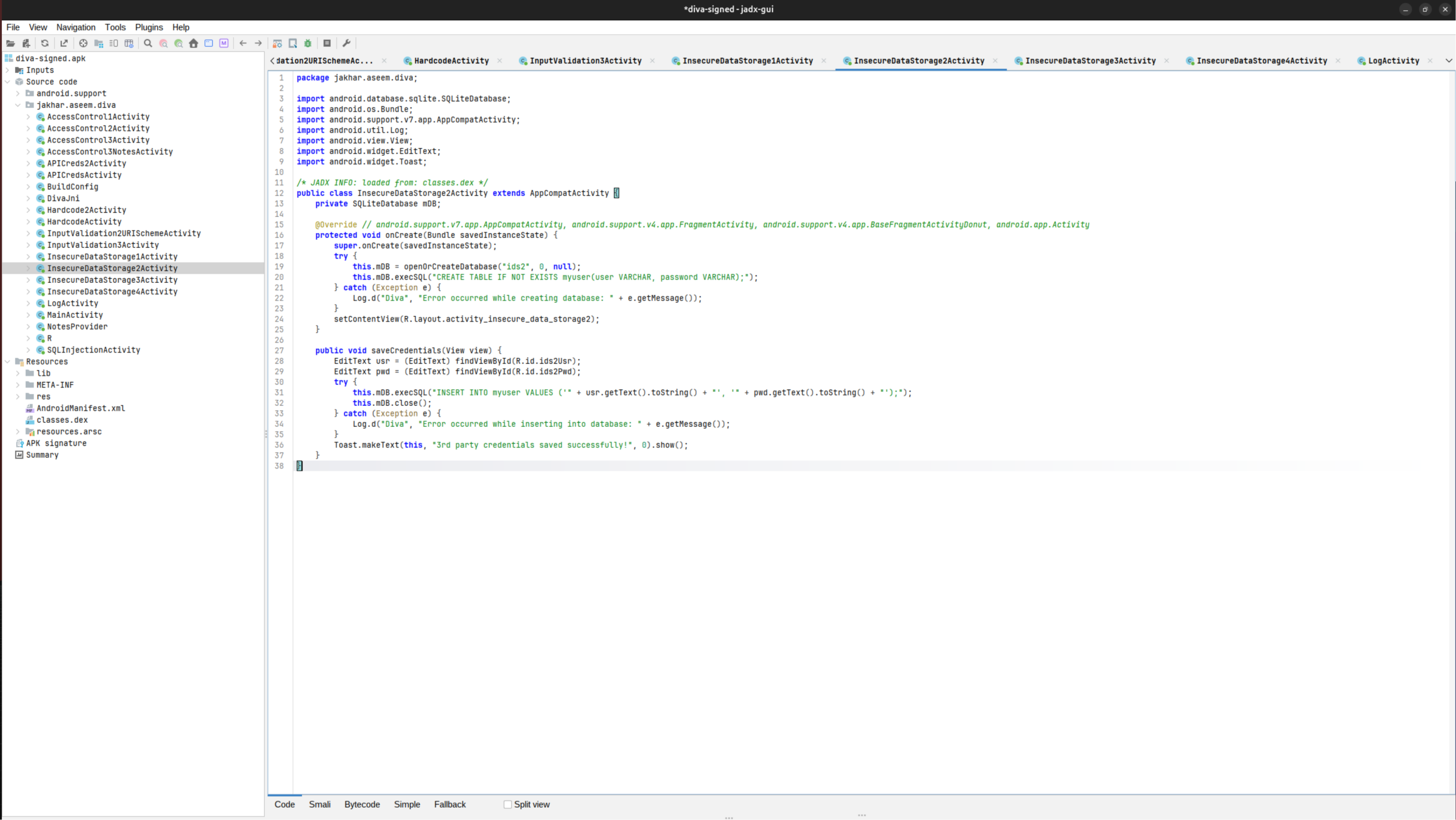This screenshot has width=1456, height=820.
Task: Open the Tools menu
Action: [115, 27]
